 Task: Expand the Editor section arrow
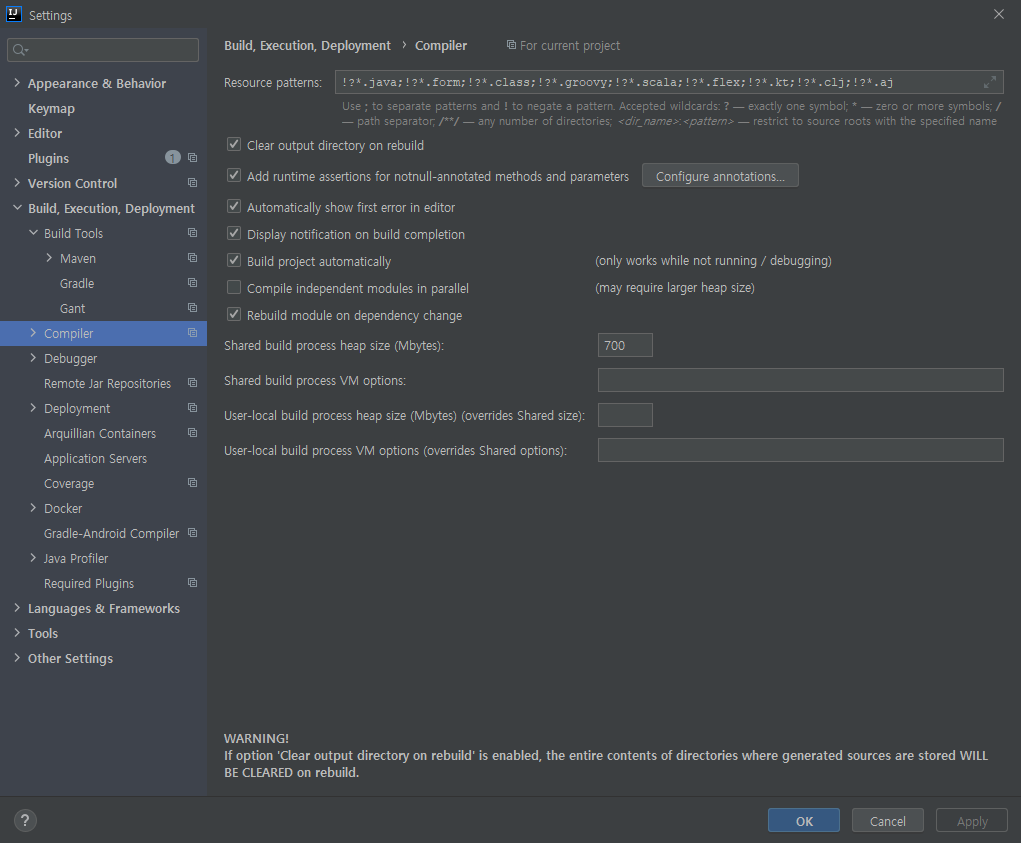coord(17,133)
